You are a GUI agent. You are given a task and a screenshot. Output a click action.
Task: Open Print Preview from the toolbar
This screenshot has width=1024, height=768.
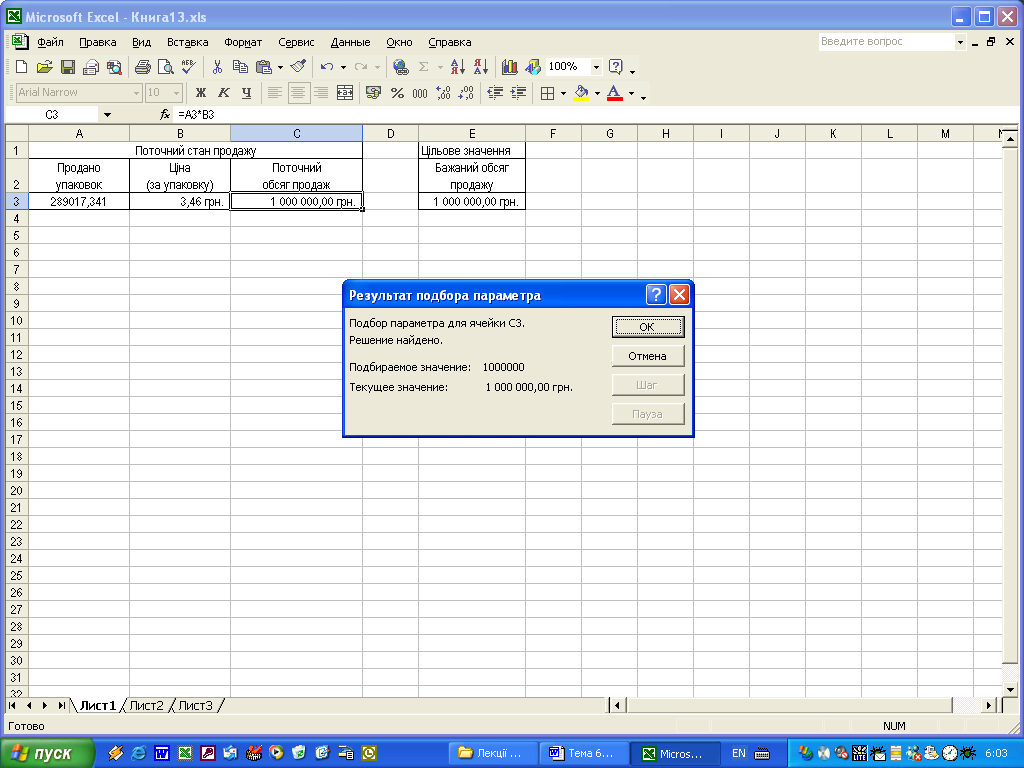coord(166,67)
